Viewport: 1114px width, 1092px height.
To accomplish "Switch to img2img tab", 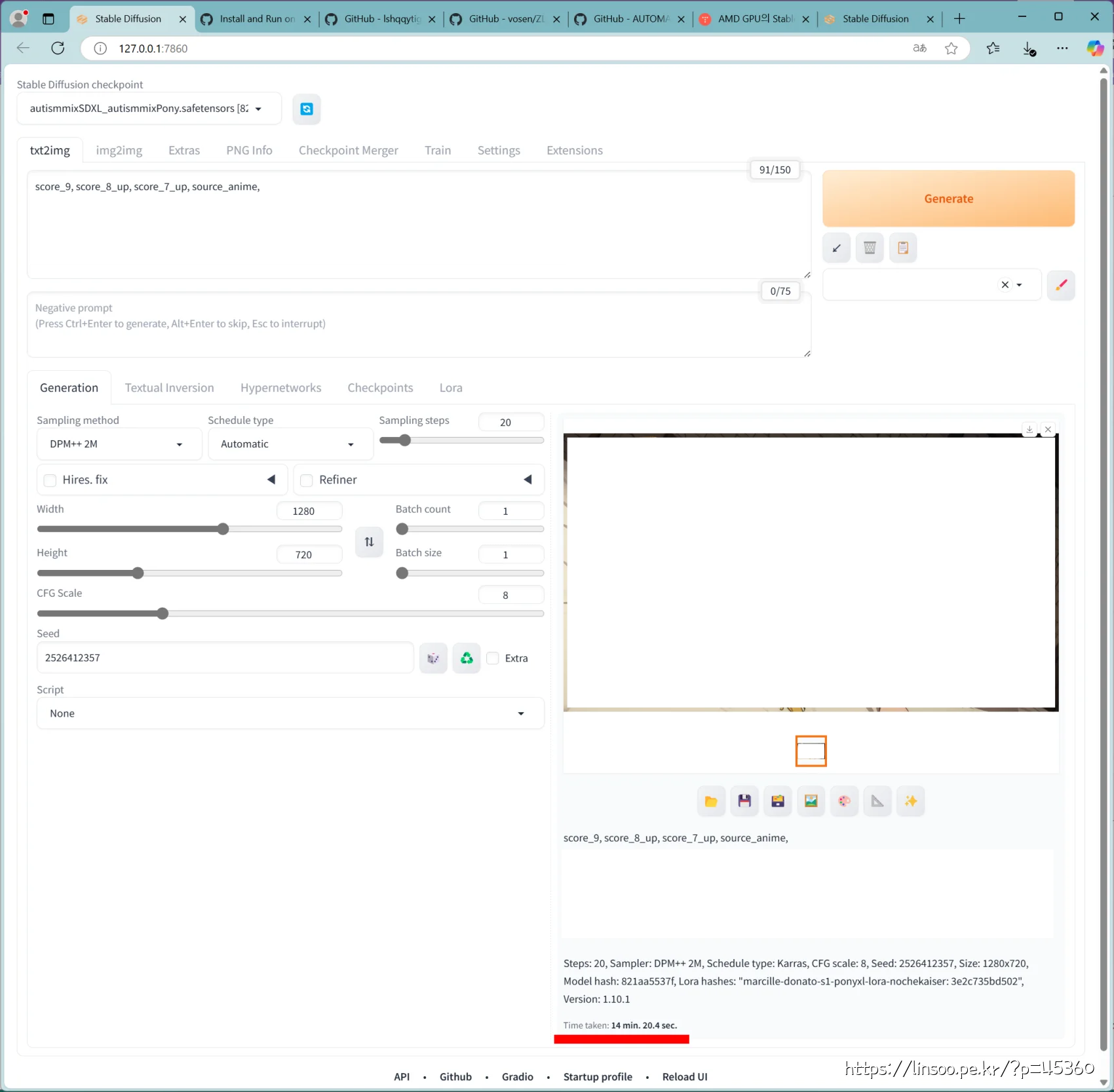I will coord(119,151).
